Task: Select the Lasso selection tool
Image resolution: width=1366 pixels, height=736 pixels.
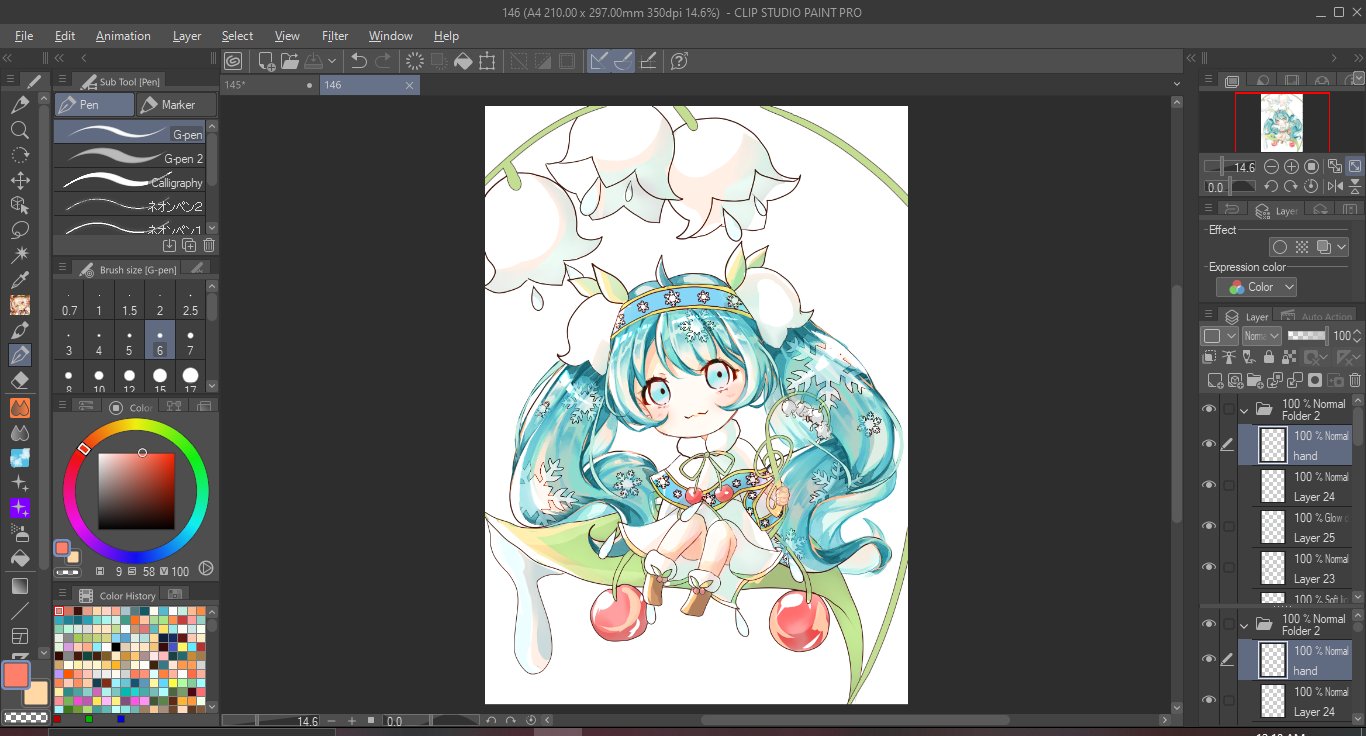Action: tap(19, 230)
